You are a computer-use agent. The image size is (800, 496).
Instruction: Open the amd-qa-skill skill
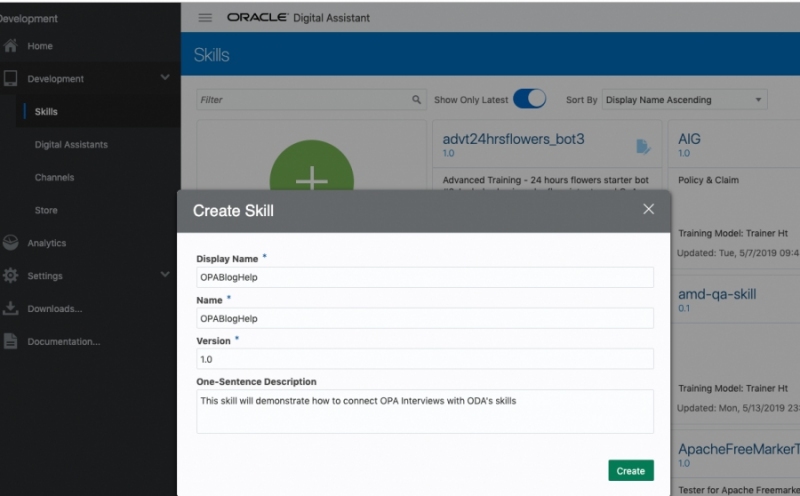pyautogui.click(x=717, y=294)
